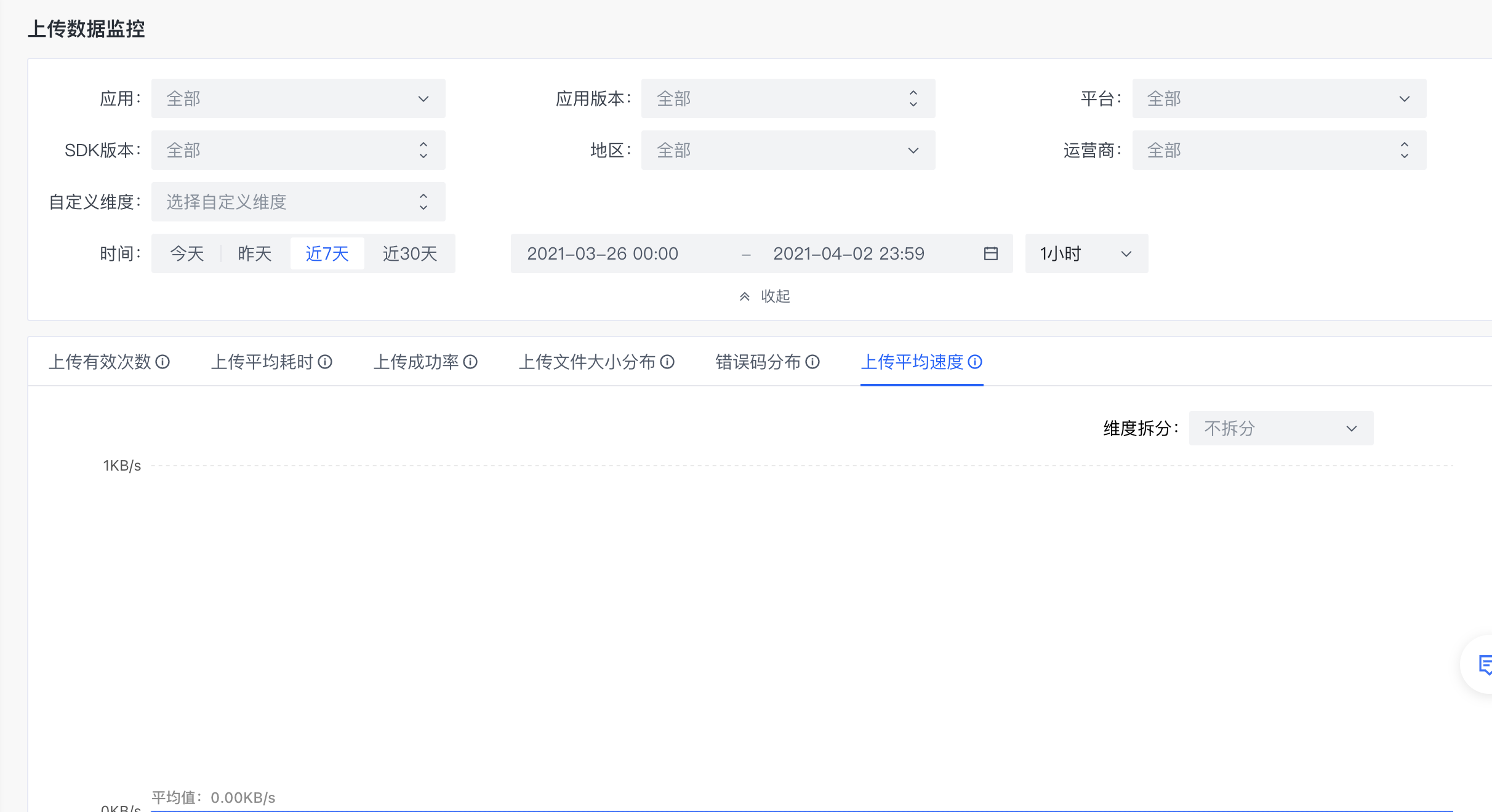Click the start date 2021-03-26 00:00
Viewport: 1492px width, 812px height.
pos(603,253)
